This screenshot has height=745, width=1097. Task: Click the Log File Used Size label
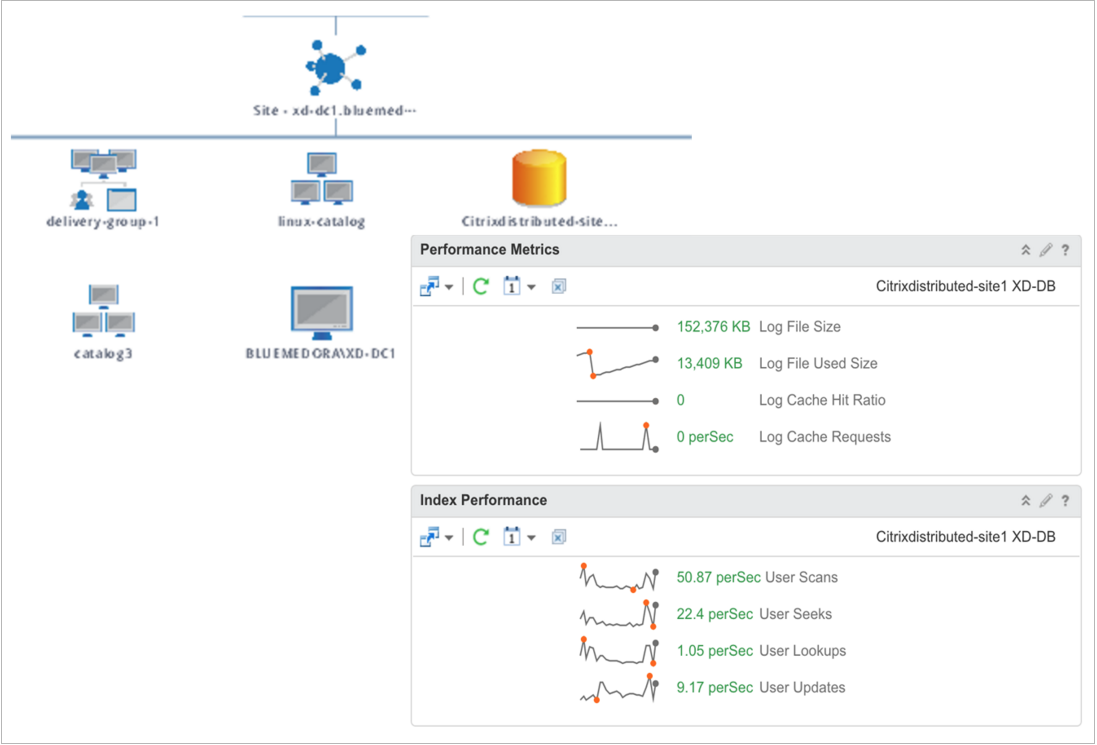coord(818,363)
